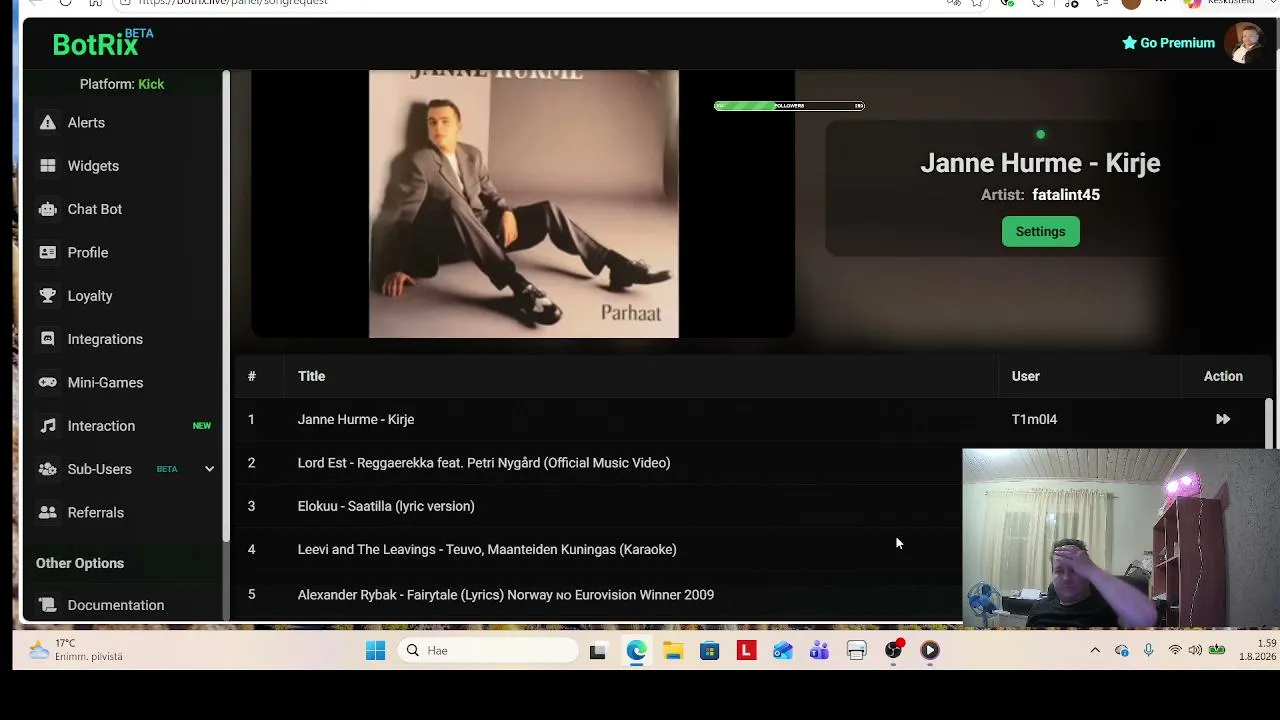Open Microsoft Teams from the taskbar
Image resolution: width=1280 pixels, height=720 pixels.
(x=819, y=651)
